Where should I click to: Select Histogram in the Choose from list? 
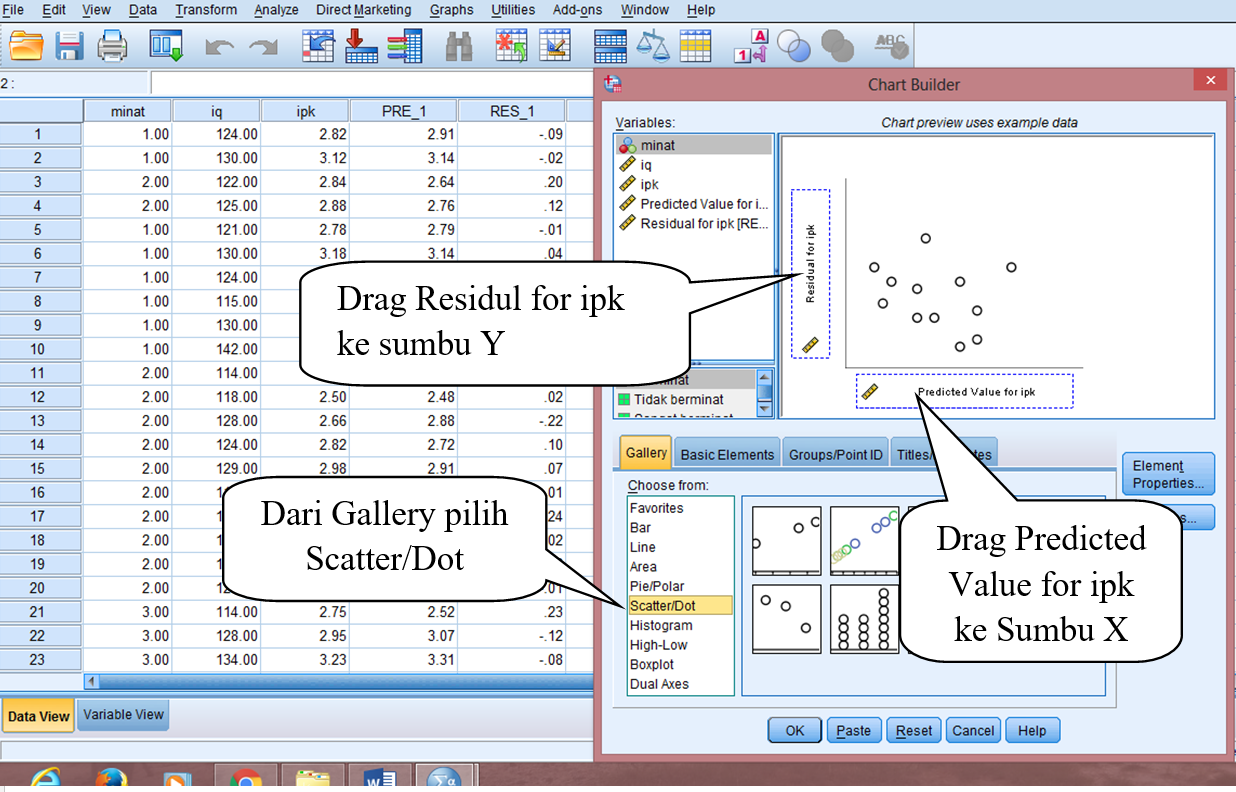660,625
